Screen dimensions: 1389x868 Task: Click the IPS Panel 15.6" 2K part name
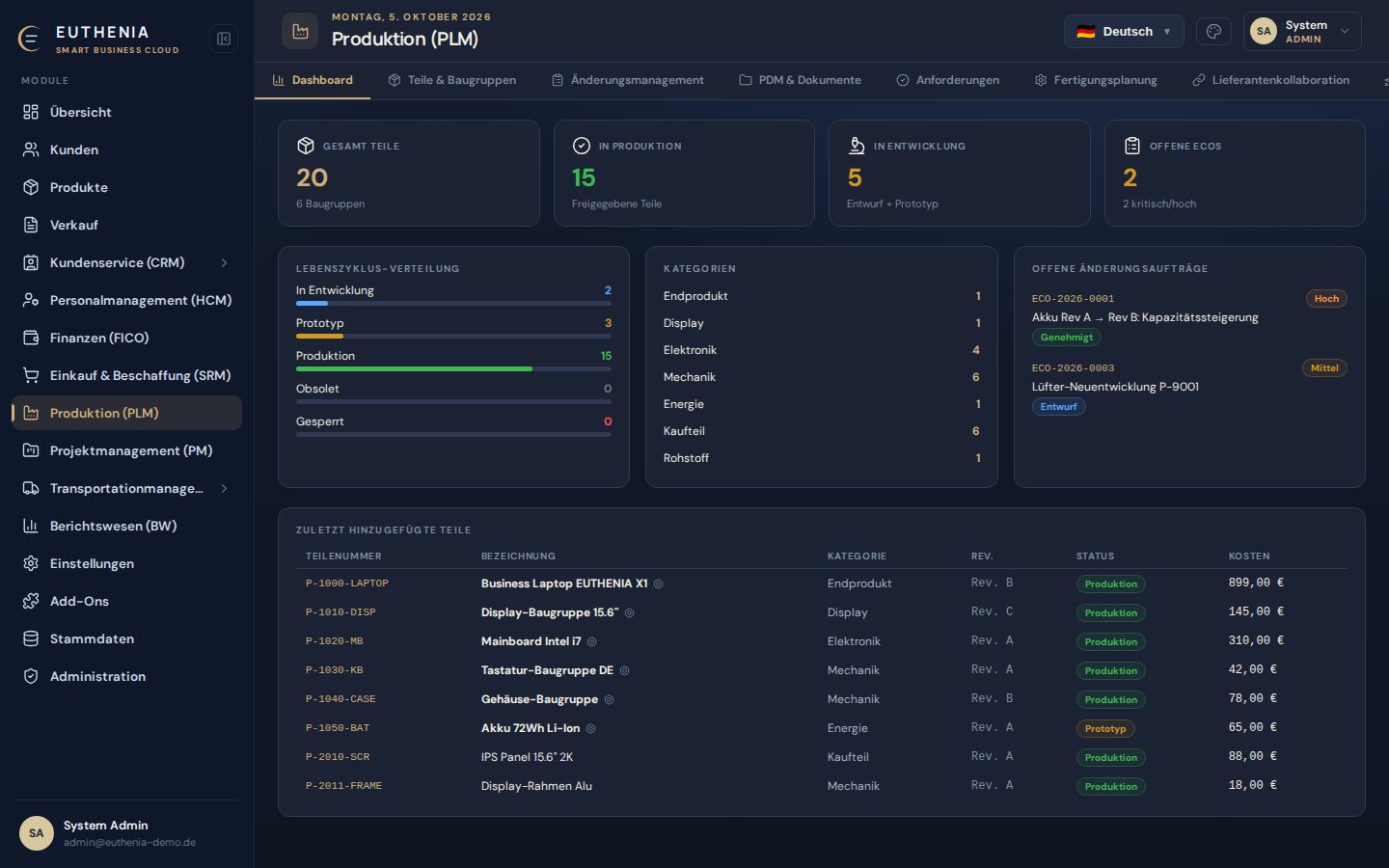527,757
